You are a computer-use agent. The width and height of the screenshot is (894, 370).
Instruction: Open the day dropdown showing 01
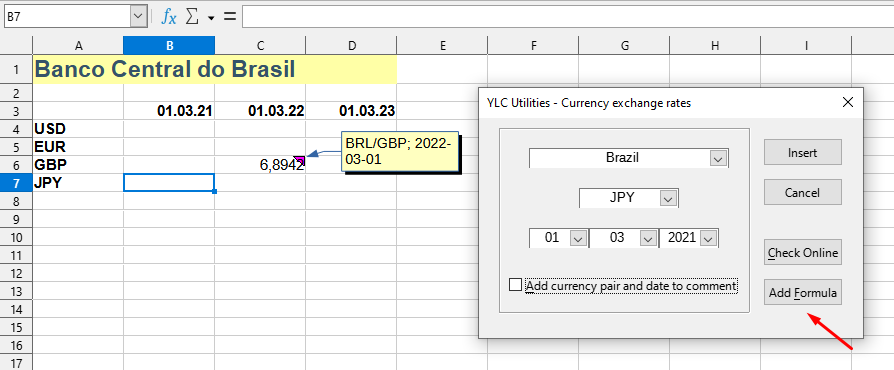pyautogui.click(x=578, y=238)
